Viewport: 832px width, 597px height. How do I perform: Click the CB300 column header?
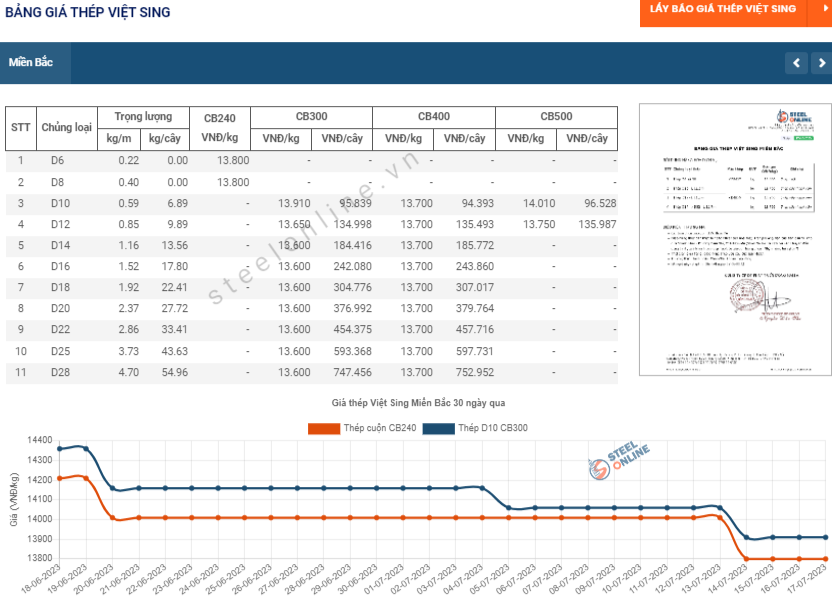311,117
